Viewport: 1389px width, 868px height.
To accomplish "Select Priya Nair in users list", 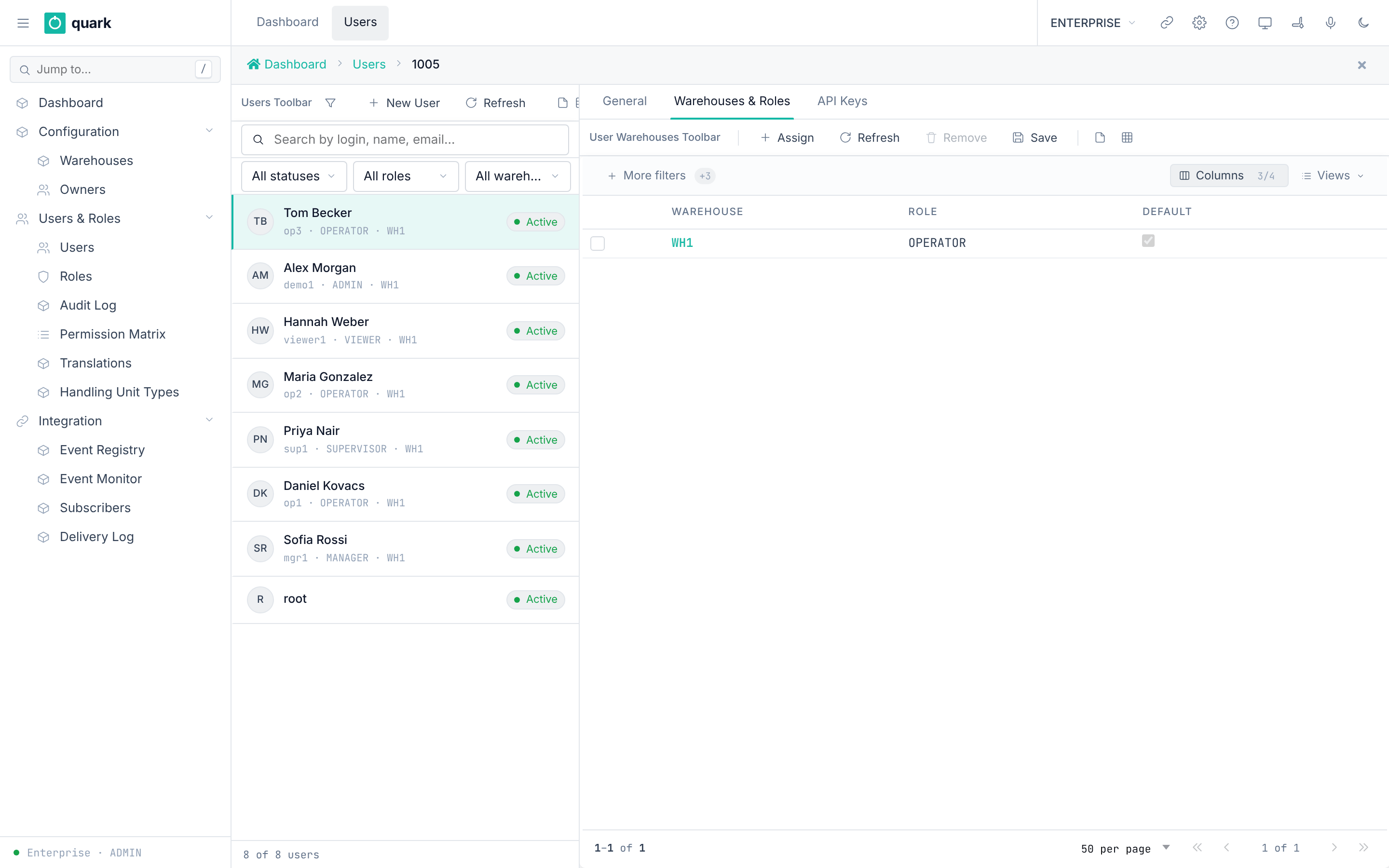I will (405, 440).
